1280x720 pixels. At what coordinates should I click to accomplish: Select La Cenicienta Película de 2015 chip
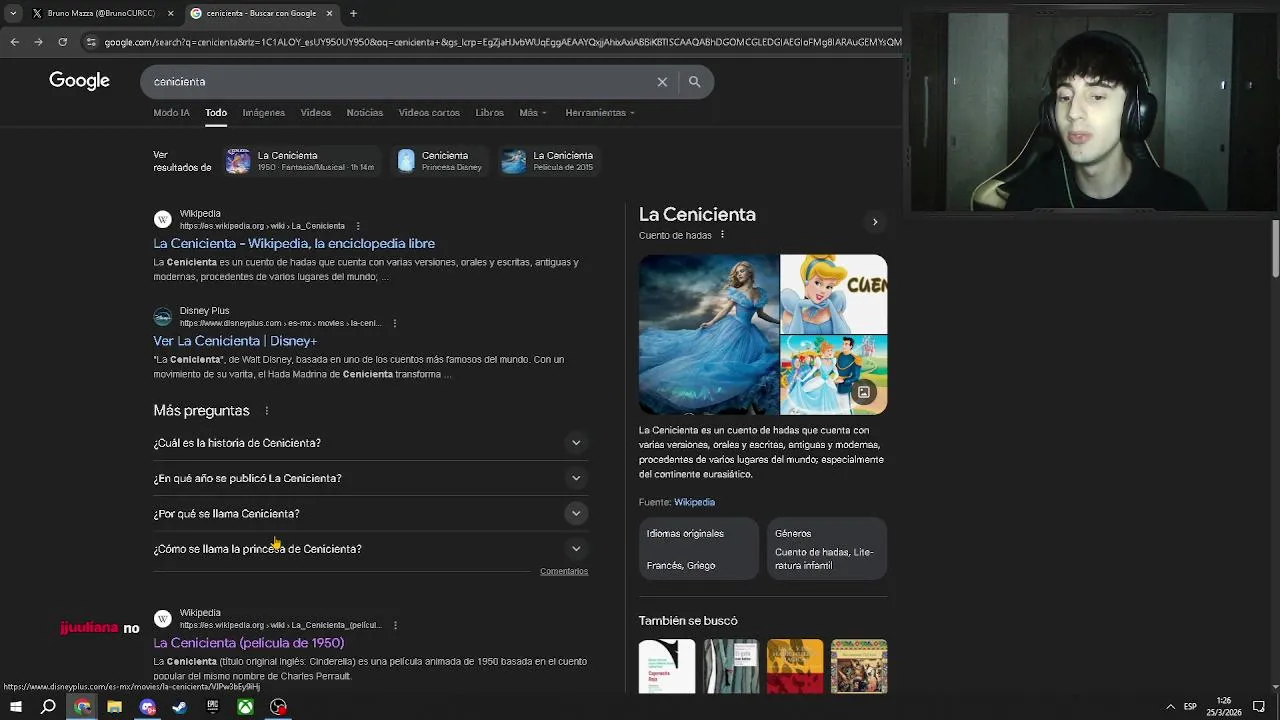point(548,161)
